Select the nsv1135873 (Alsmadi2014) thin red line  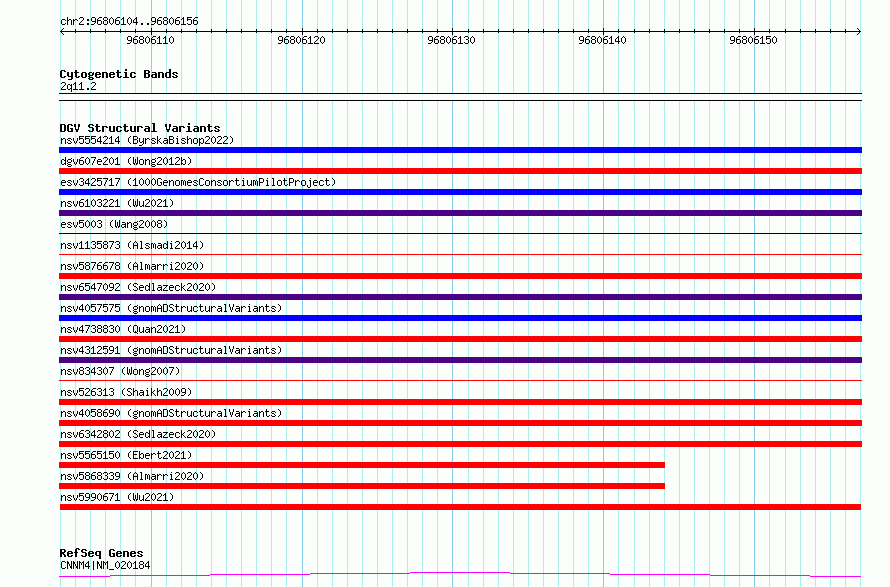point(460,254)
